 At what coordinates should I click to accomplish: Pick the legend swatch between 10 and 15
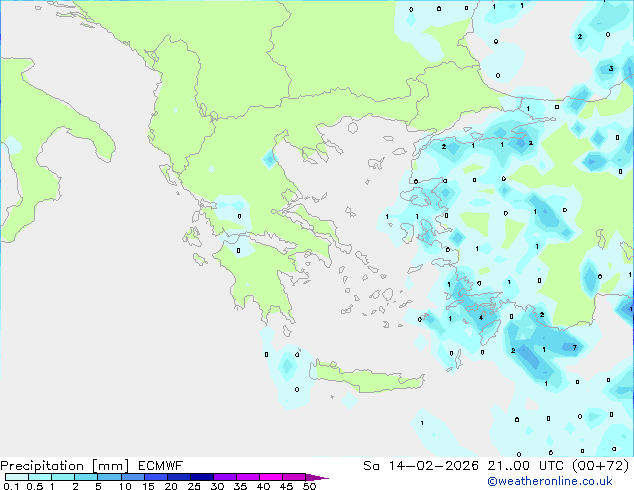133,477
